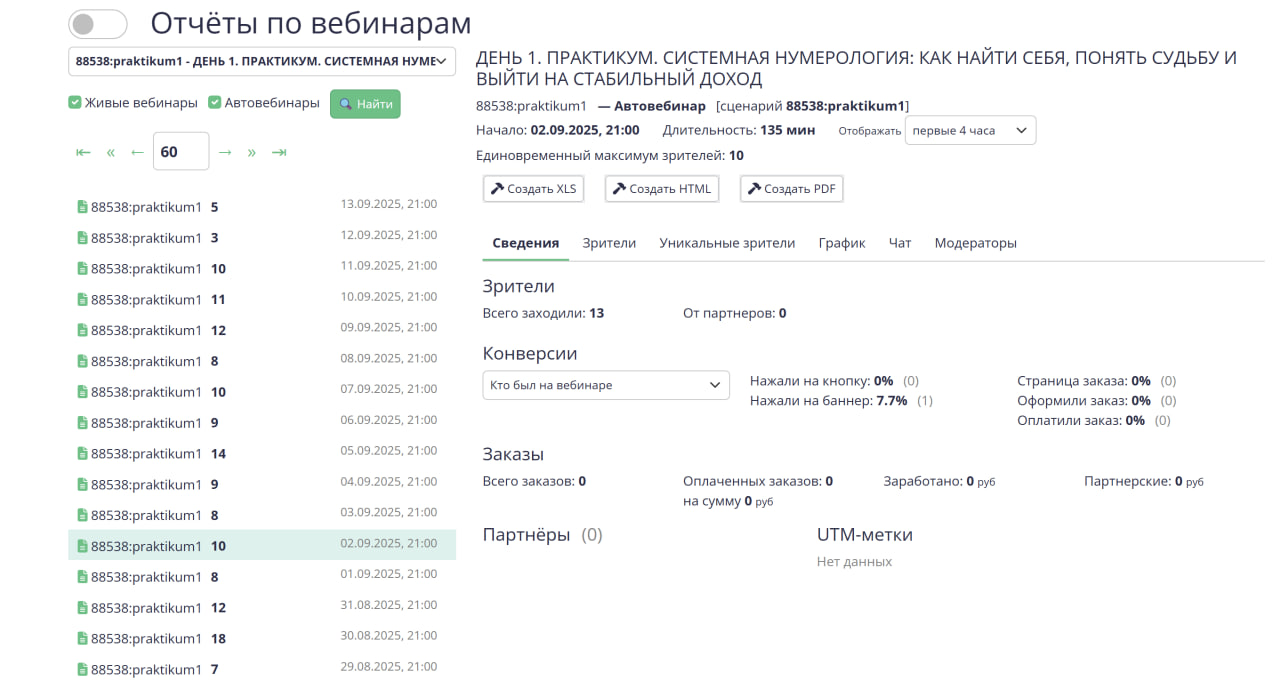
Task: Open the webinar selection dropdown 88538:praktikum1
Action: tap(262, 61)
